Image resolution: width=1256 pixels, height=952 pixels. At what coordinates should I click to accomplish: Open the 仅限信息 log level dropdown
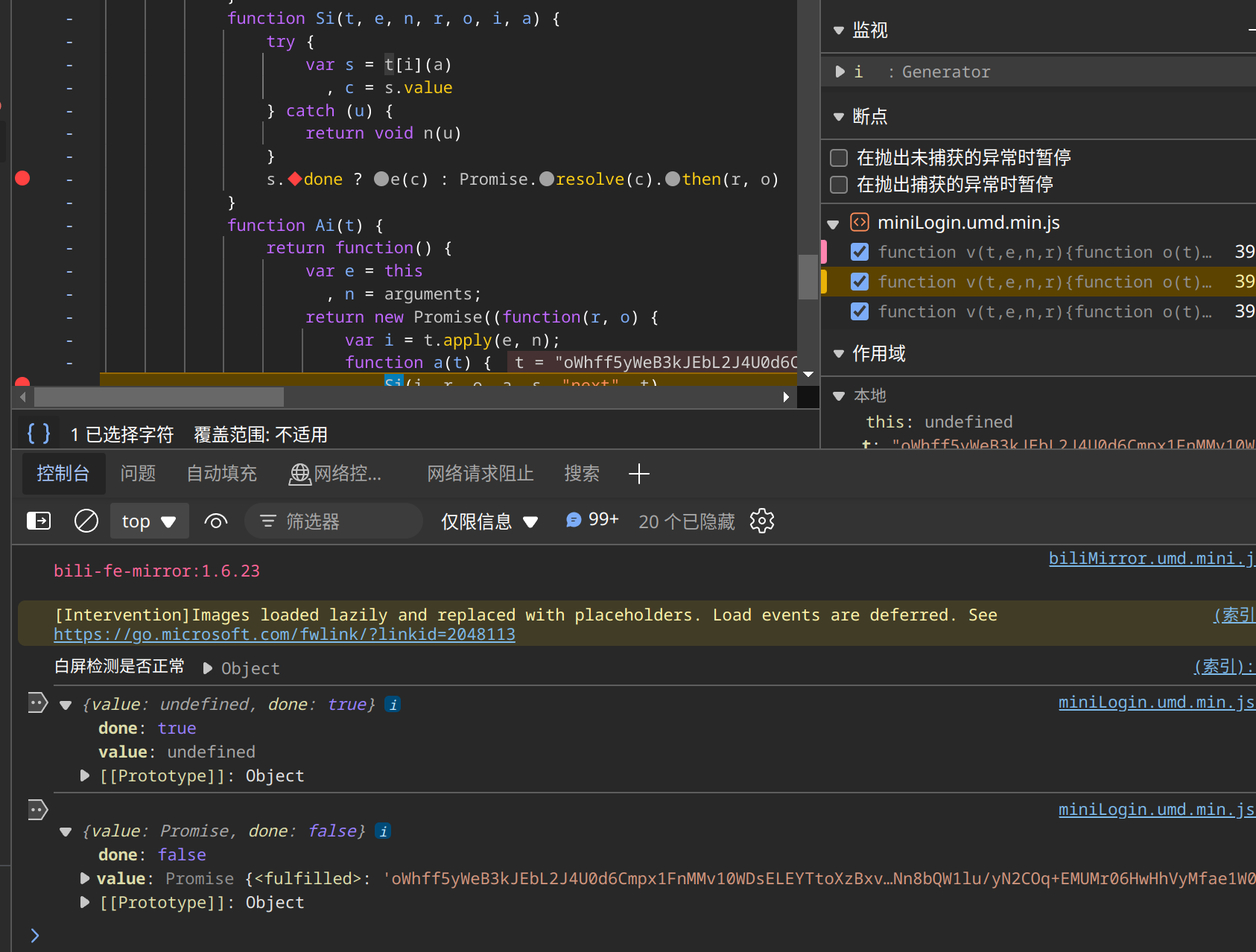(x=489, y=521)
